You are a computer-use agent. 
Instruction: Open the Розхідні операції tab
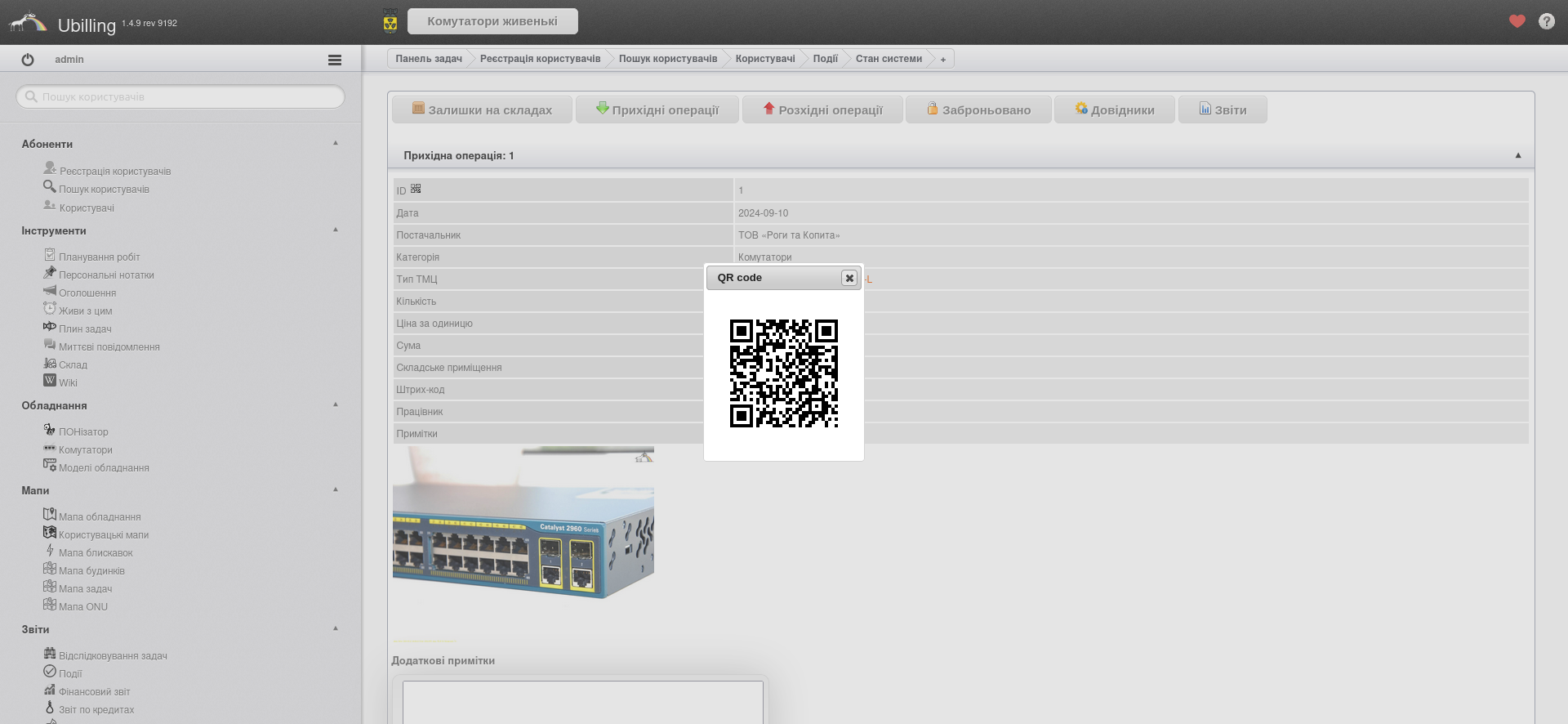pos(822,109)
